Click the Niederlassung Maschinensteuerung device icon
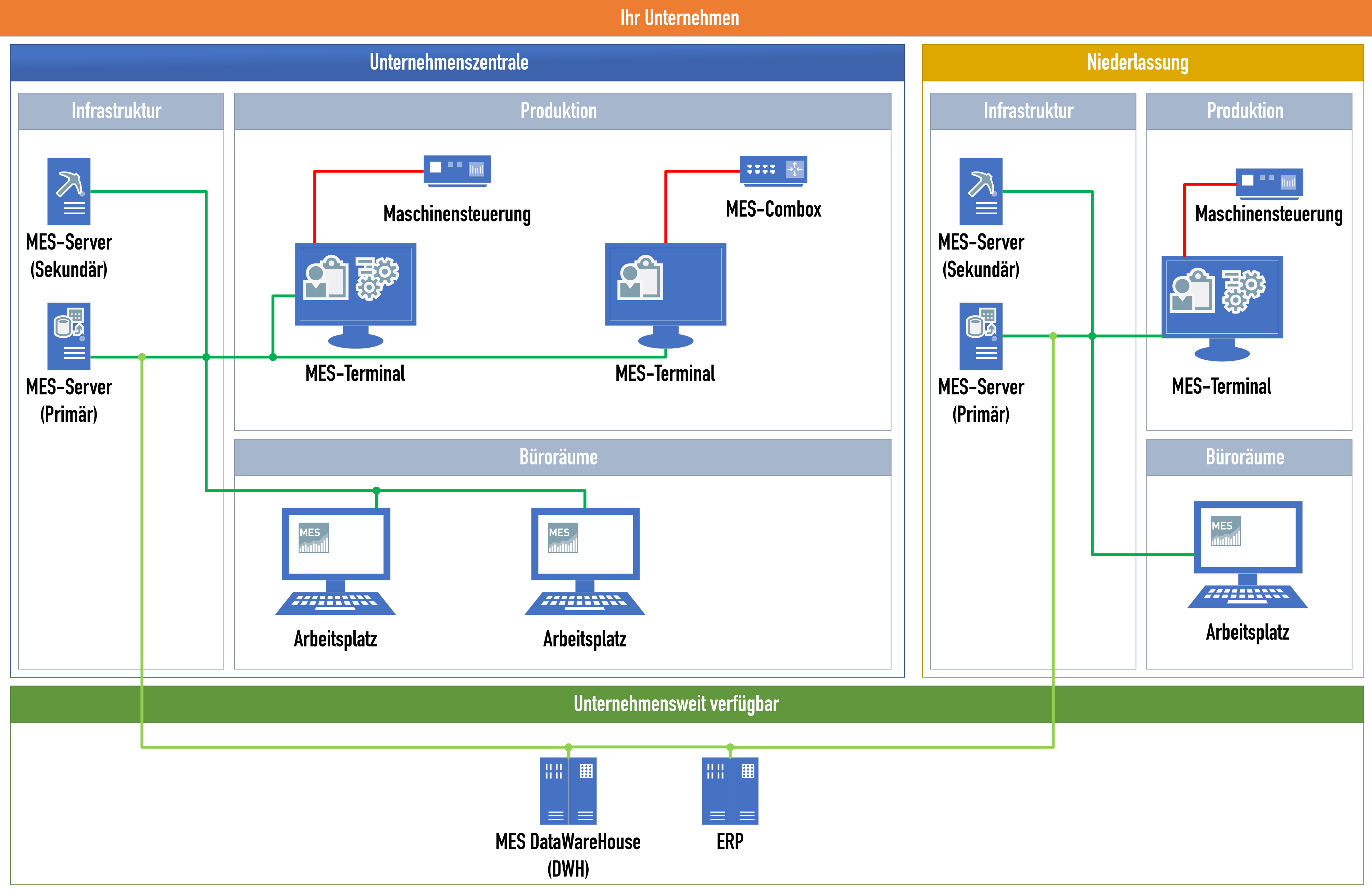1372x893 pixels. coord(1269,183)
